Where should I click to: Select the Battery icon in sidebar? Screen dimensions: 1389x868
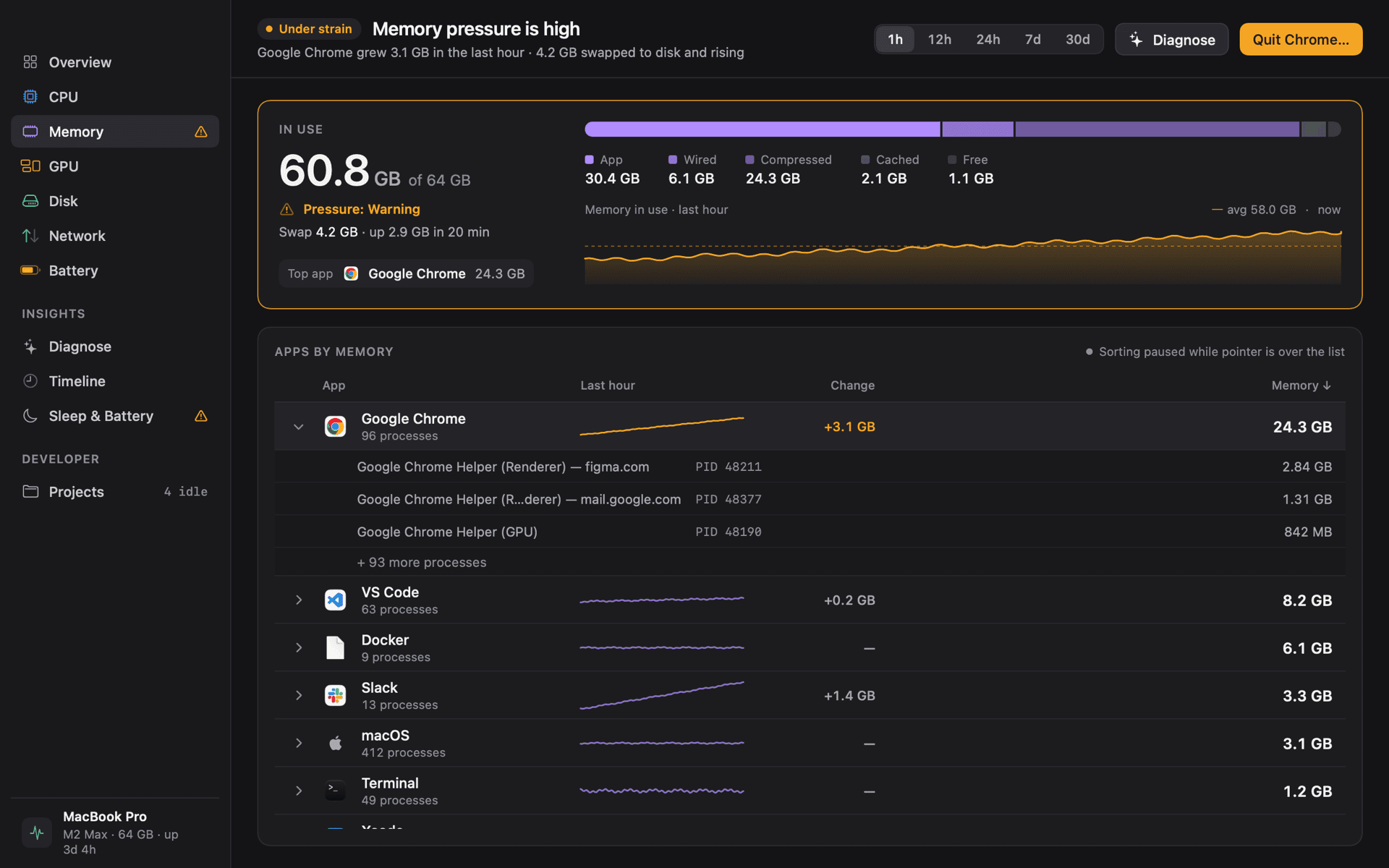click(30, 271)
